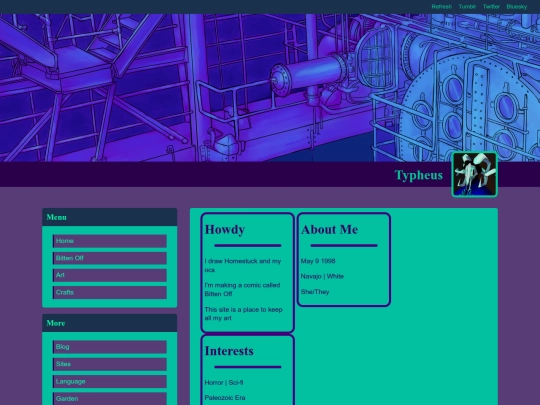Click the 'She/They' pronouns text
Image resolution: width=540 pixels, height=405 pixels.
315,292
